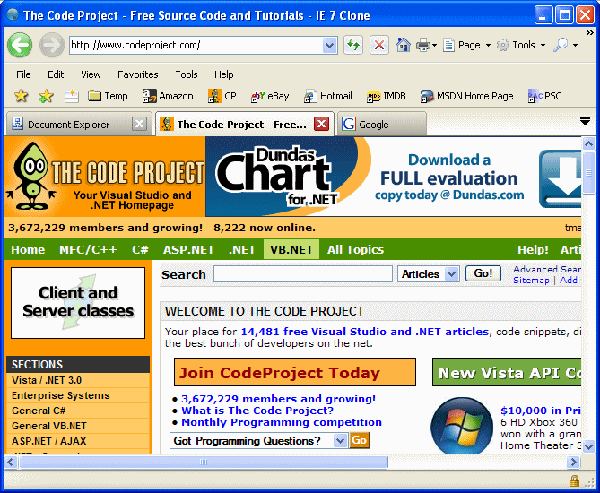Open the Hotmail favorite link

point(328,96)
